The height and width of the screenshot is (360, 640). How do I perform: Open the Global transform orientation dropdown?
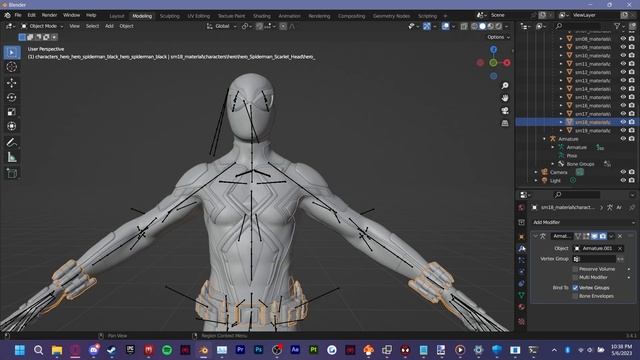pos(222,26)
